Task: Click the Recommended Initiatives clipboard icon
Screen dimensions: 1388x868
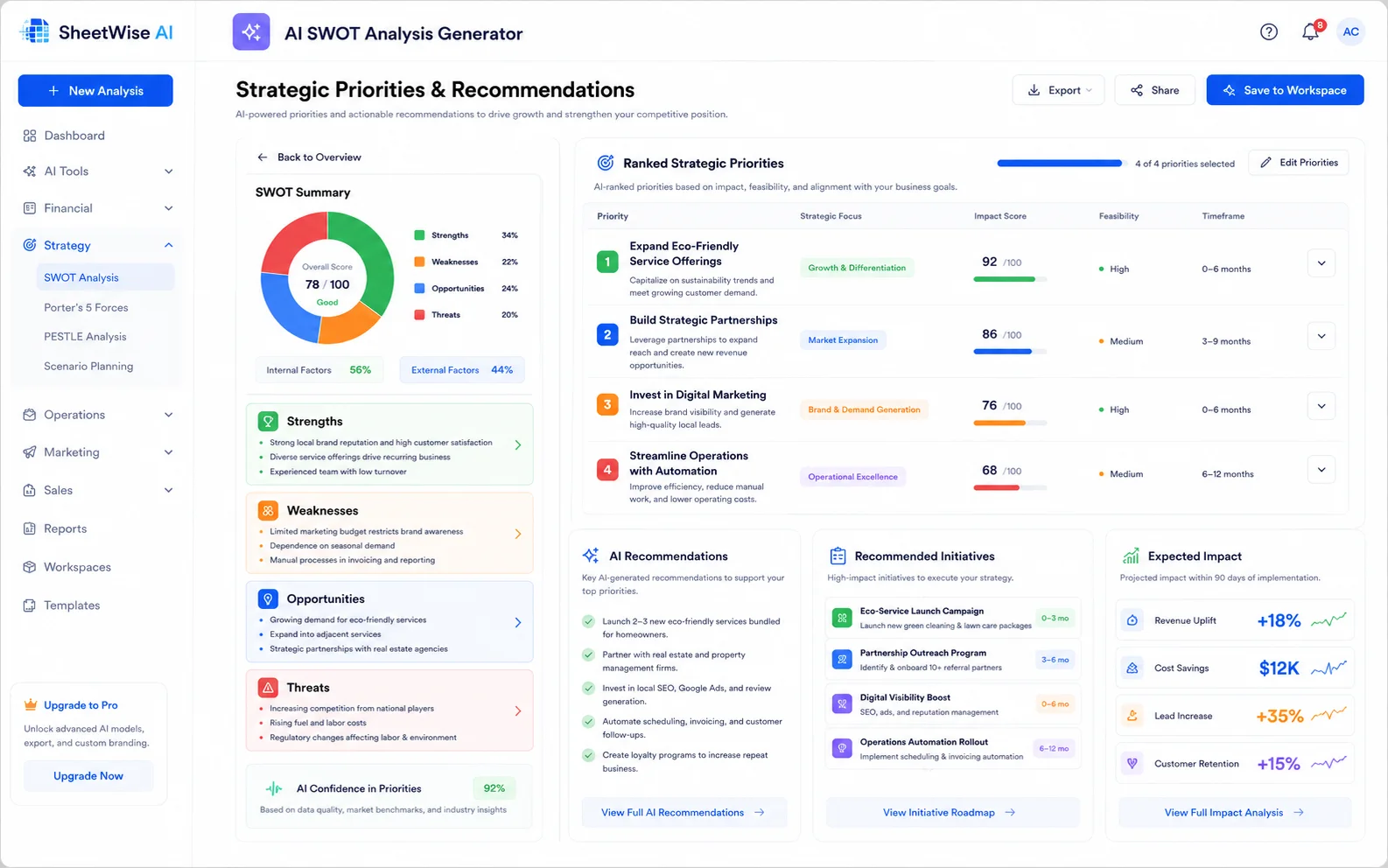Action: pyautogui.click(x=838, y=556)
